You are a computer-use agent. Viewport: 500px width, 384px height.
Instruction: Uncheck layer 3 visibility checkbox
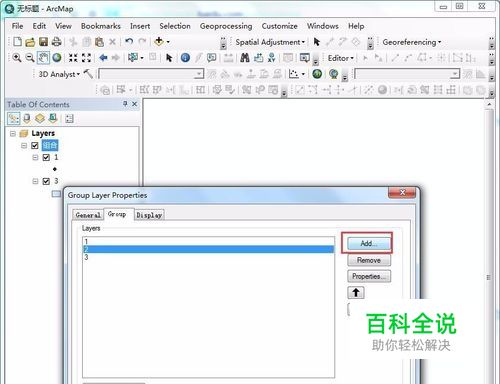(46, 181)
